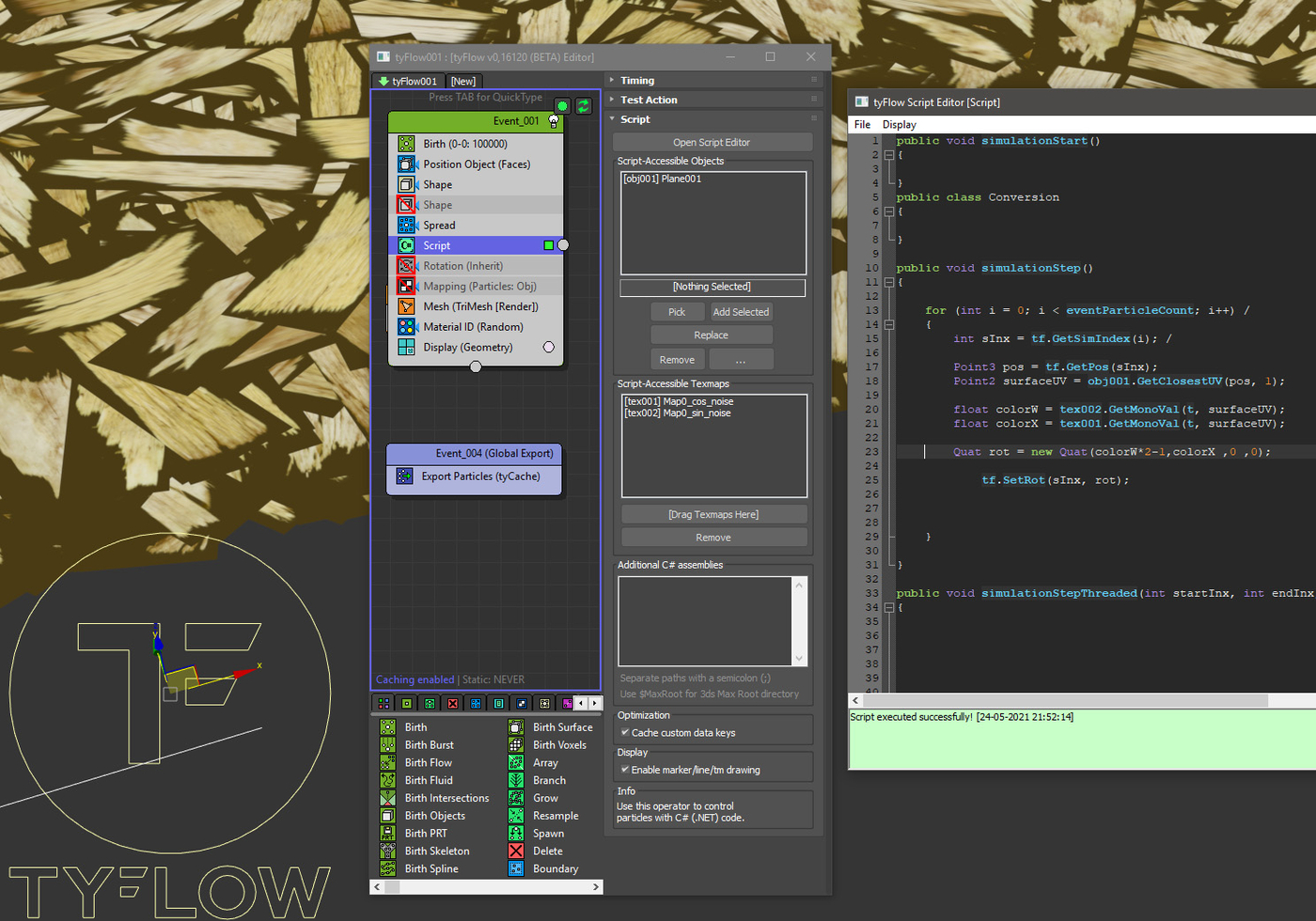
Task: Toggle Cache custom data keys checkbox
Action: (x=625, y=733)
